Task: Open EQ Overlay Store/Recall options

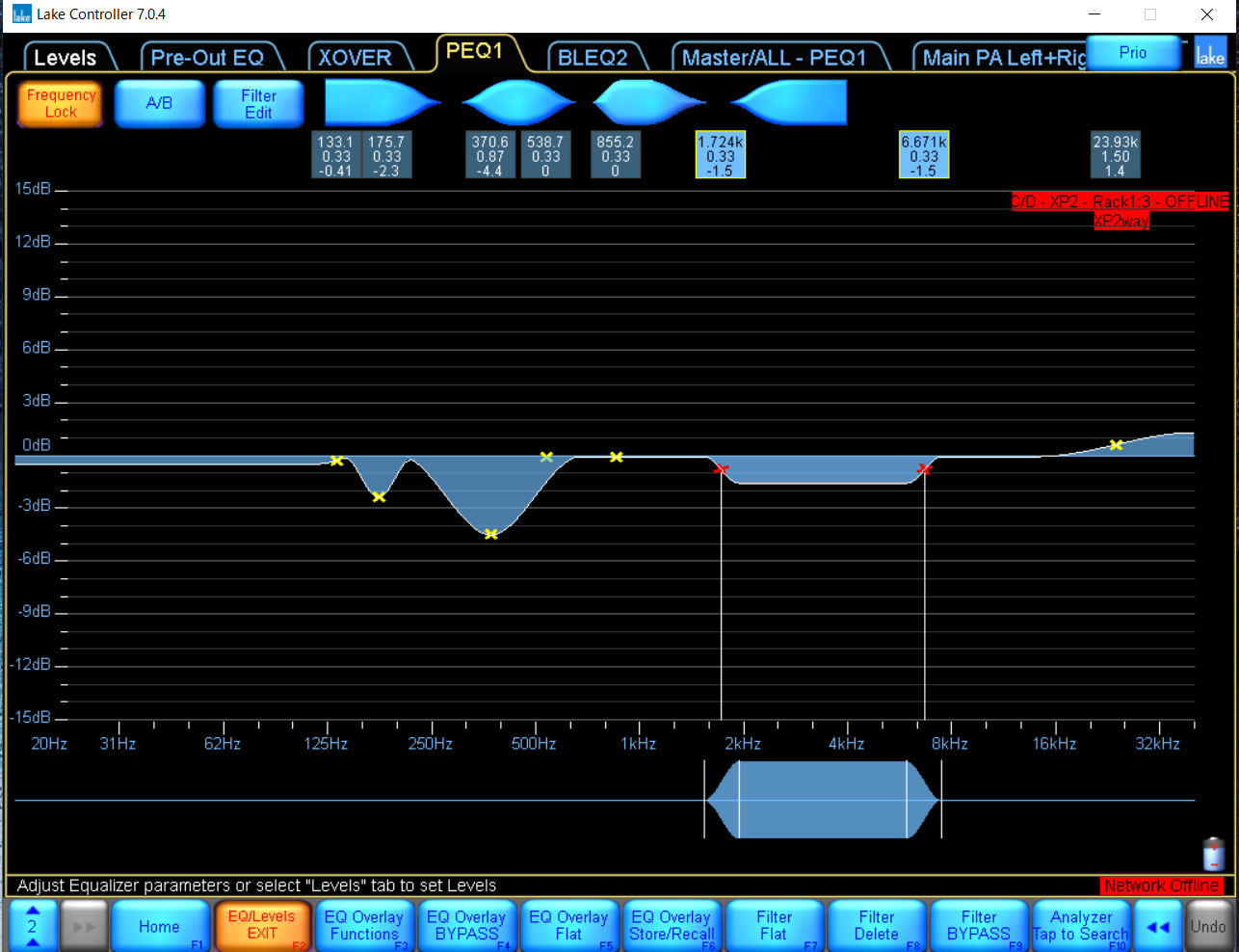Action: [672, 926]
